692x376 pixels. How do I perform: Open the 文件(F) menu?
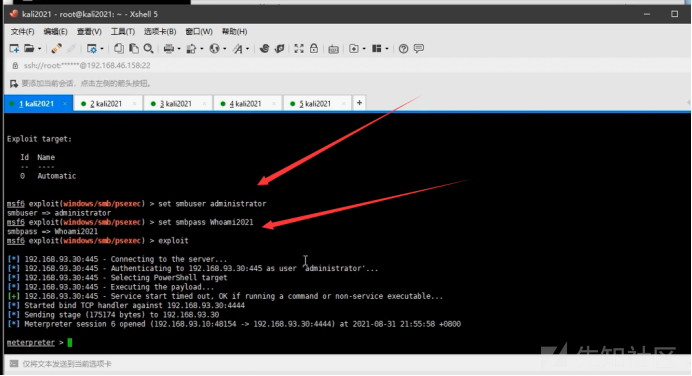(23, 32)
